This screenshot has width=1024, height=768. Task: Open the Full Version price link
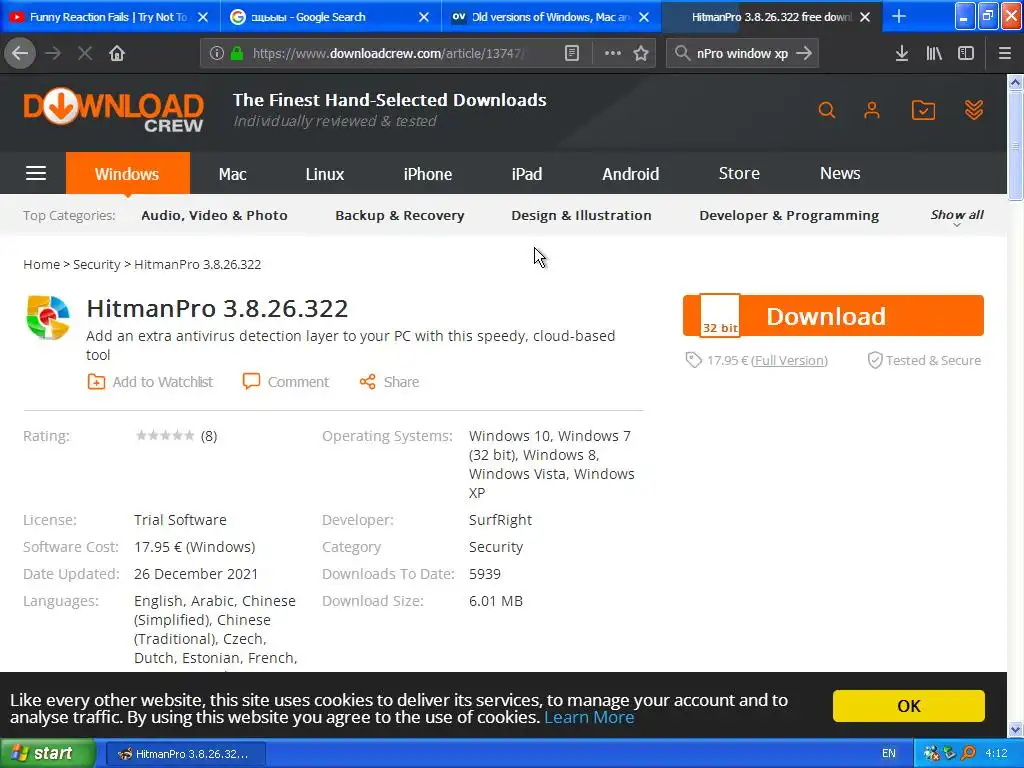pyautogui.click(x=789, y=360)
